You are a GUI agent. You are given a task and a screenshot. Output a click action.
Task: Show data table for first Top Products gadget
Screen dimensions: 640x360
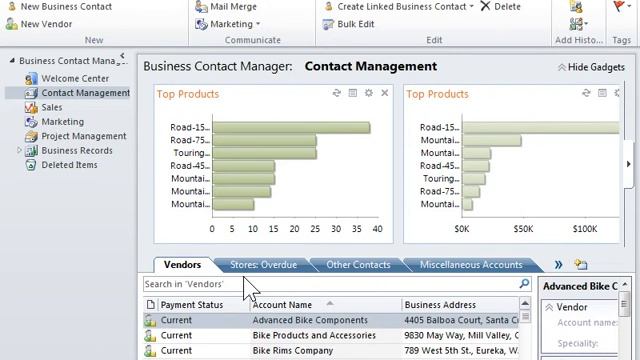tap(353, 93)
